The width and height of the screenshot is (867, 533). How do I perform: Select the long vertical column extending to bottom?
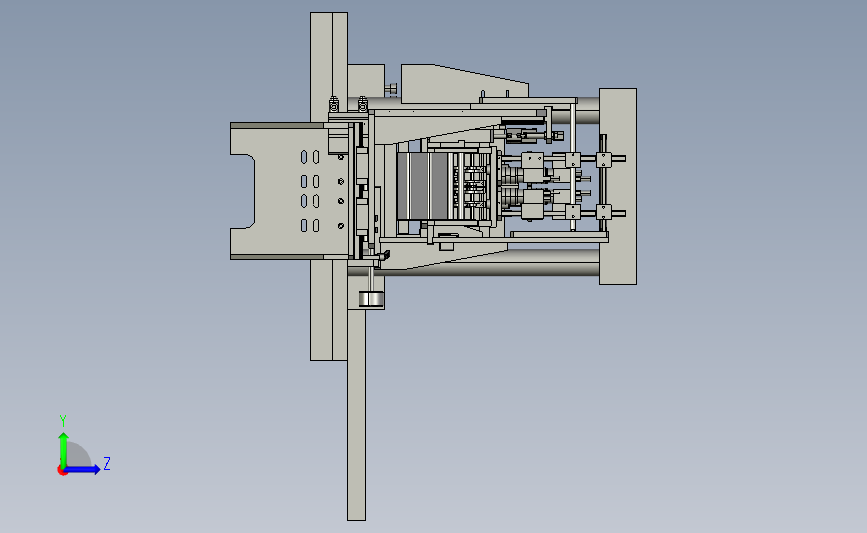point(356,415)
